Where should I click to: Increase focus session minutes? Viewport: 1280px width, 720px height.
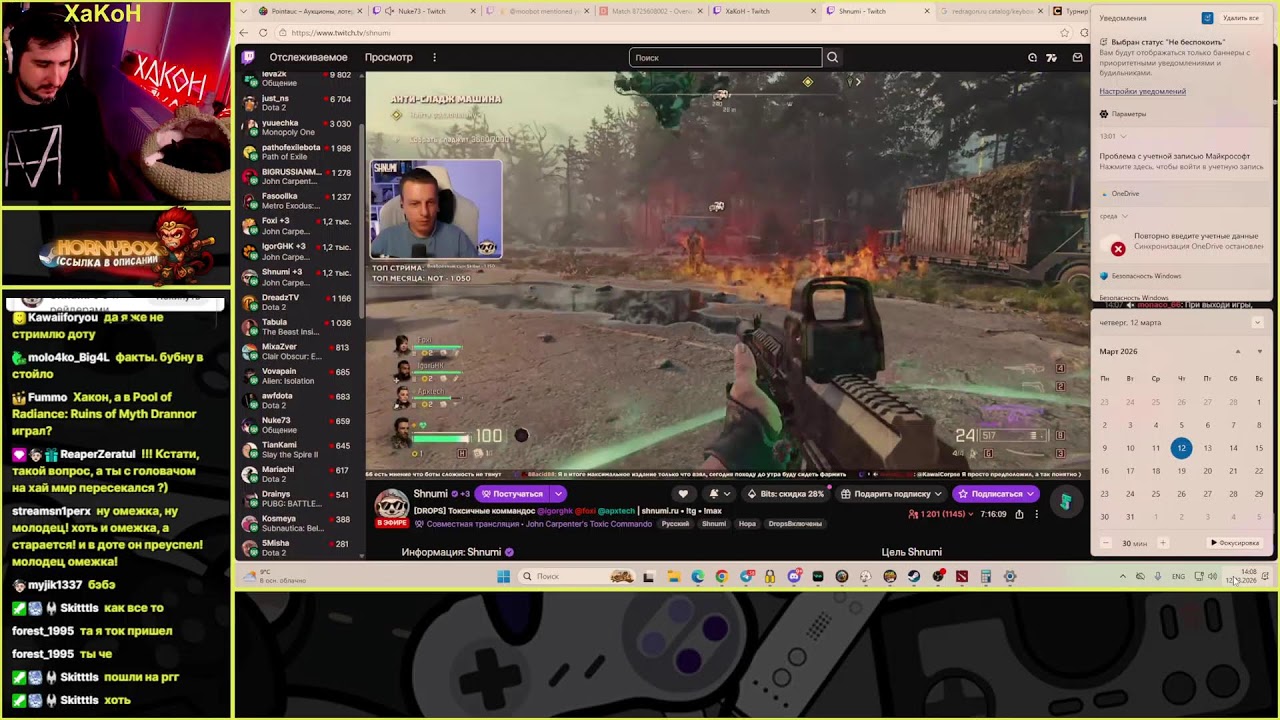coord(1162,543)
